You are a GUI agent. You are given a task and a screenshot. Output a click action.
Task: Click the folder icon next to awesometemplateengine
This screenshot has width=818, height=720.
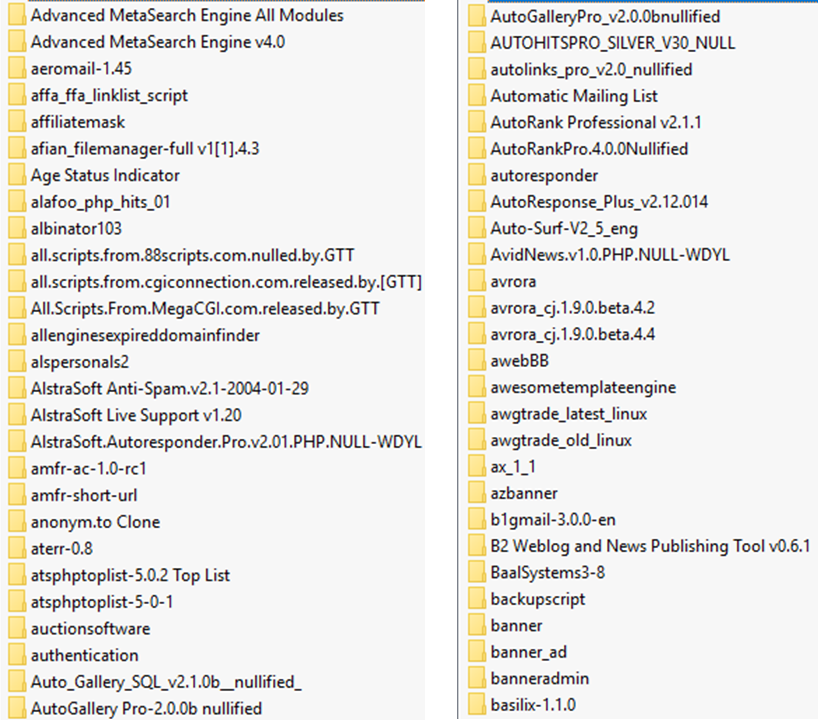point(476,387)
